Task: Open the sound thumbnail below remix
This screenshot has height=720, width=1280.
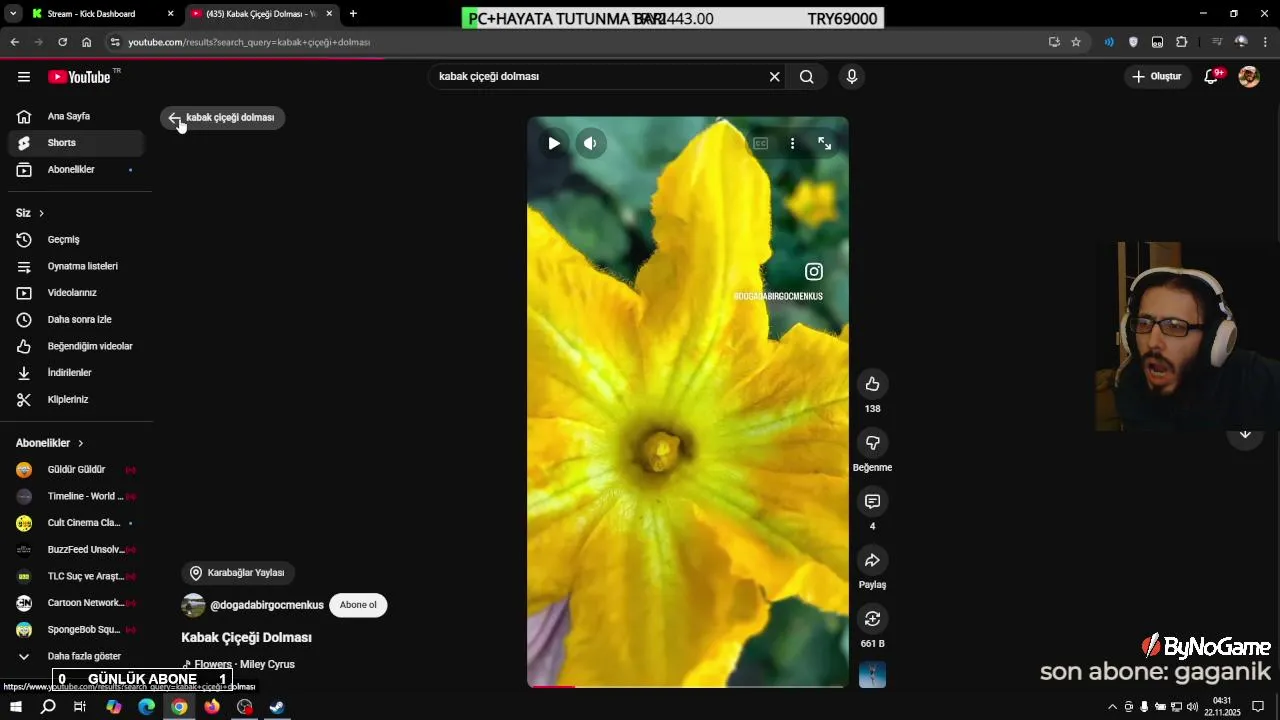Action: point(872,675)
